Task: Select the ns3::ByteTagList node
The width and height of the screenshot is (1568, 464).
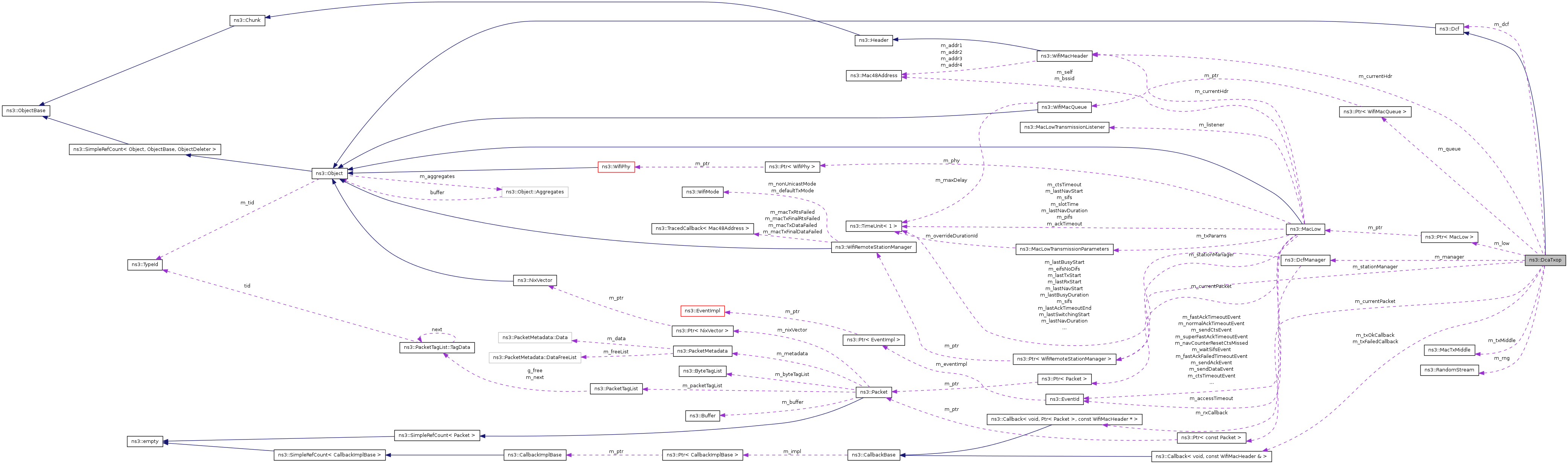Action: 702,371
